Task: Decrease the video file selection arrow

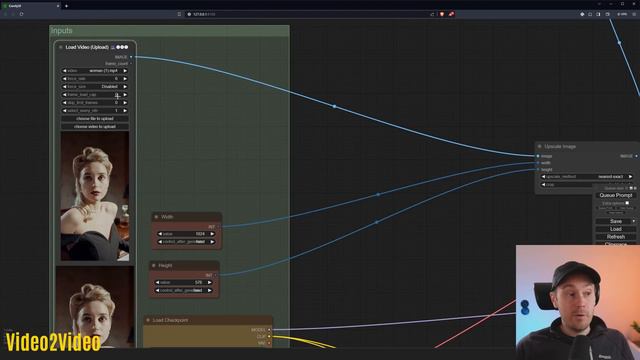Action: point(64,71)
